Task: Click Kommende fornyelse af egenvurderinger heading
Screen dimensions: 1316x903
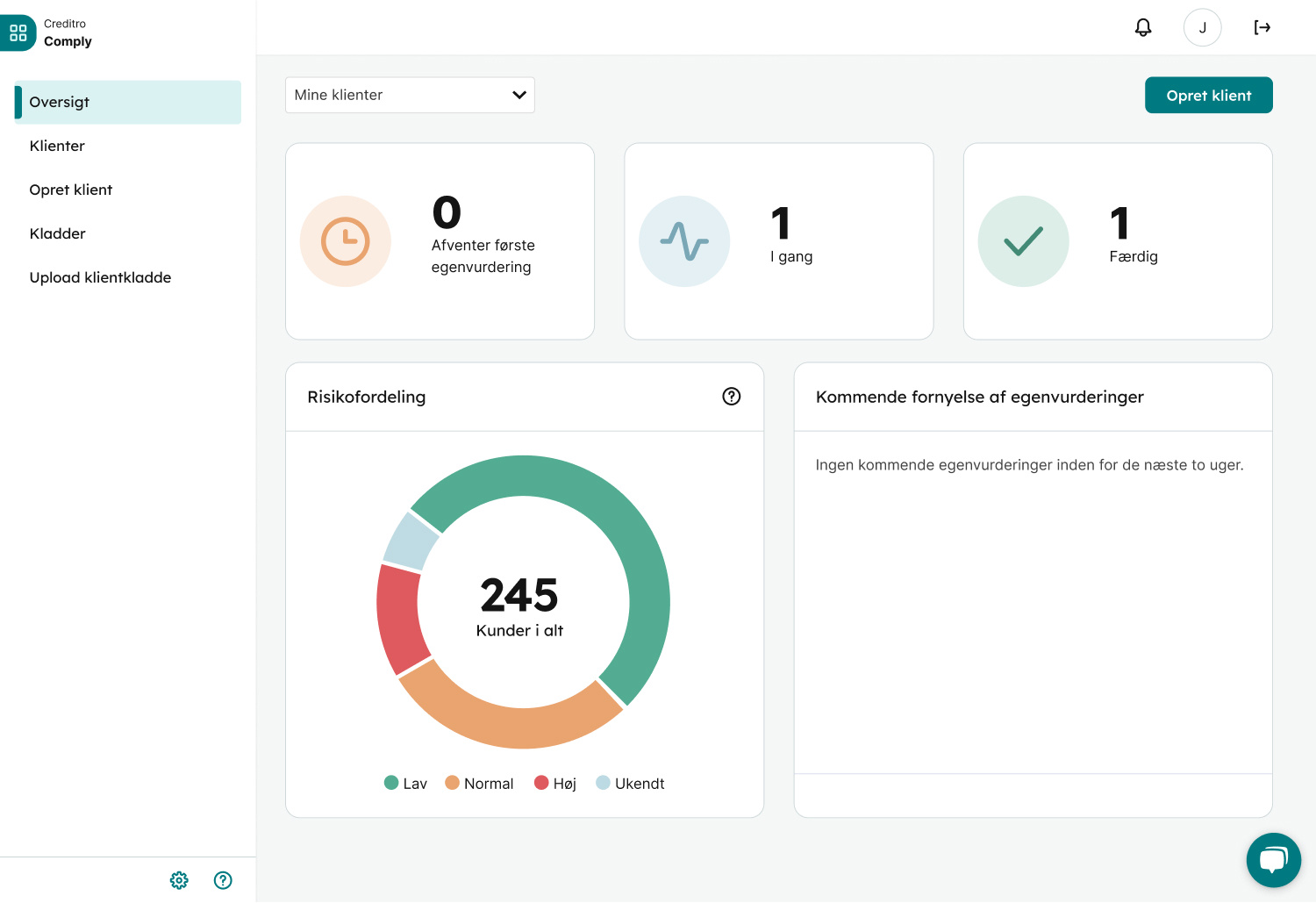Action: tap(980, 397)
